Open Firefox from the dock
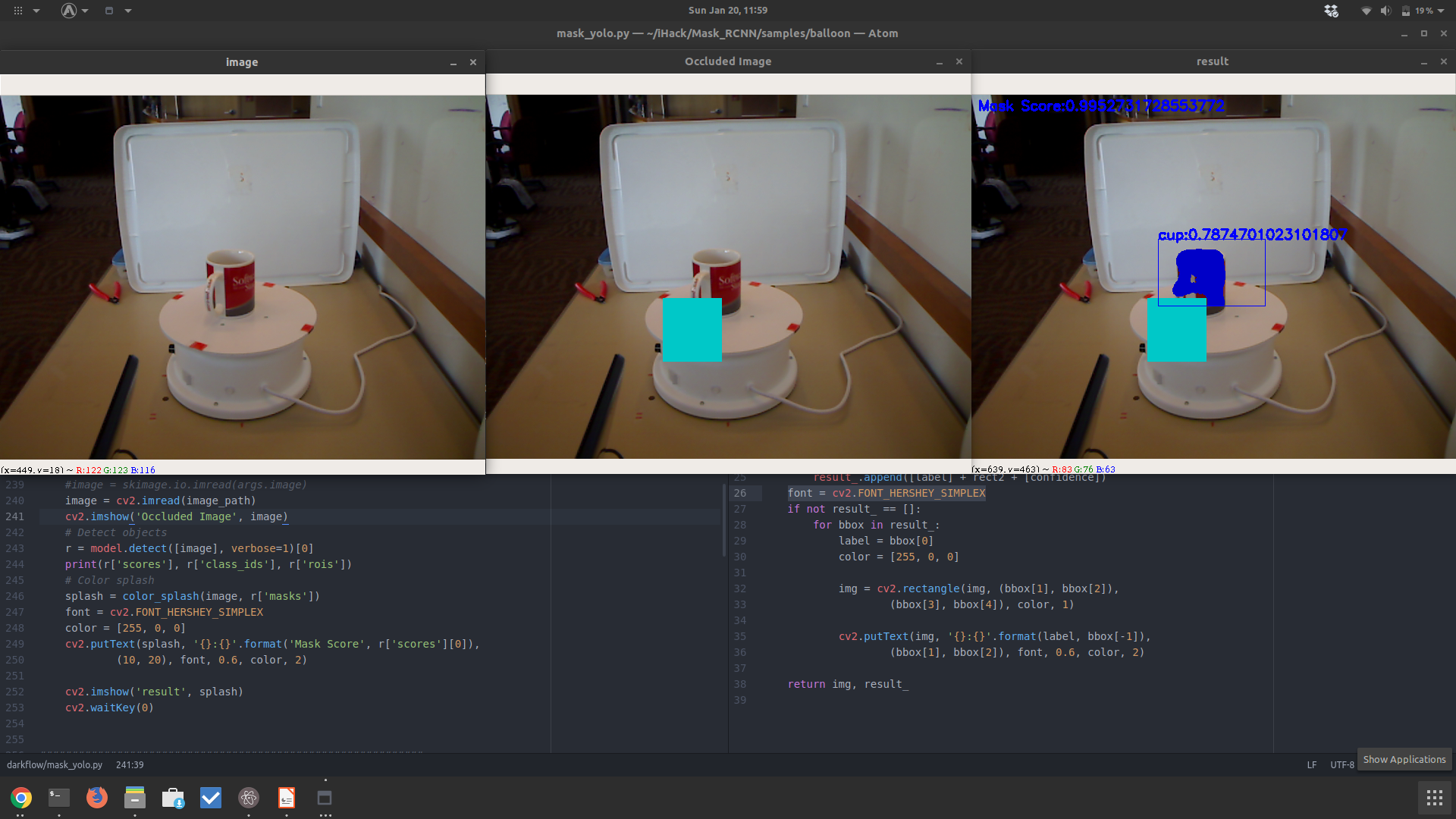This screenshot has height=819, width=1456. [97, 798]
